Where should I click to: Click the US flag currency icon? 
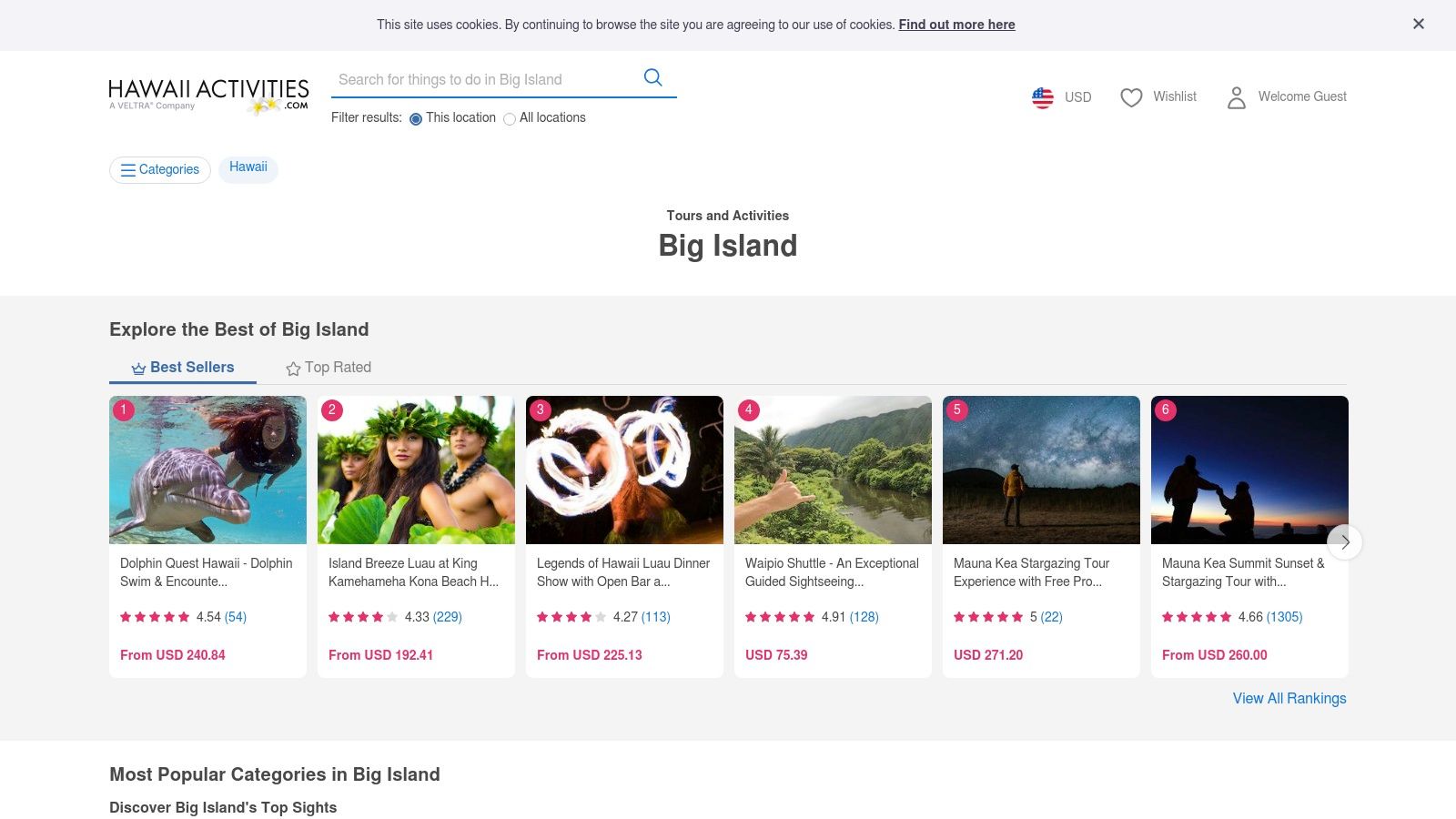pyautogui.click(x=1042, y=97)
